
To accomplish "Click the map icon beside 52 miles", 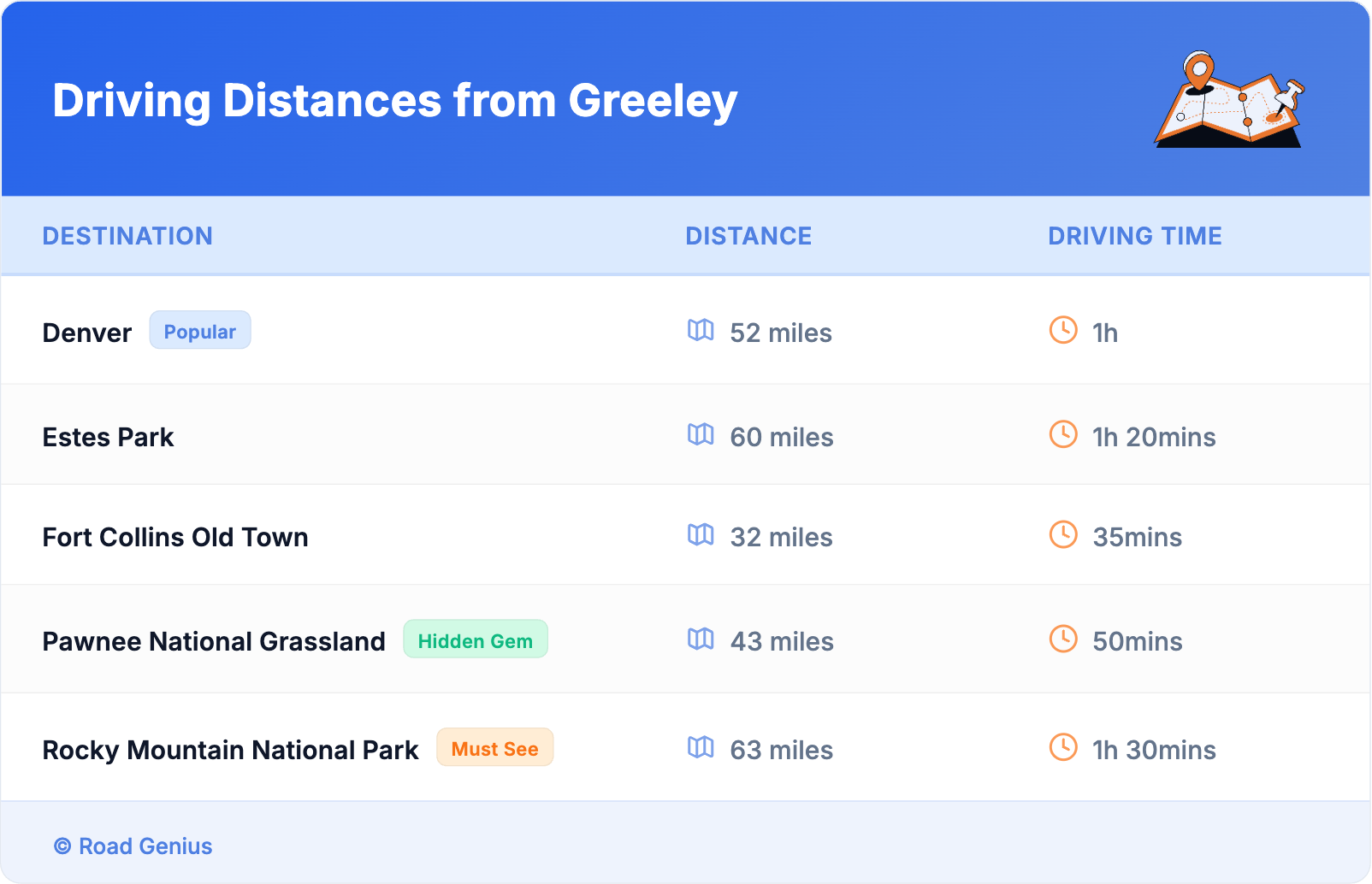I will [701, 330].
